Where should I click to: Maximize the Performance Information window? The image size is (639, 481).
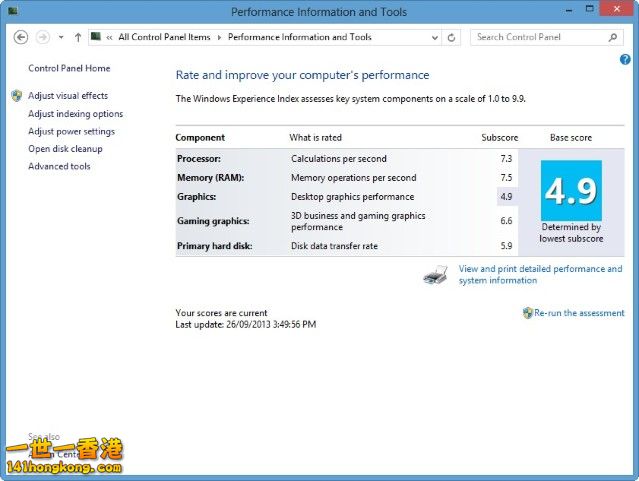pos(590,9)
